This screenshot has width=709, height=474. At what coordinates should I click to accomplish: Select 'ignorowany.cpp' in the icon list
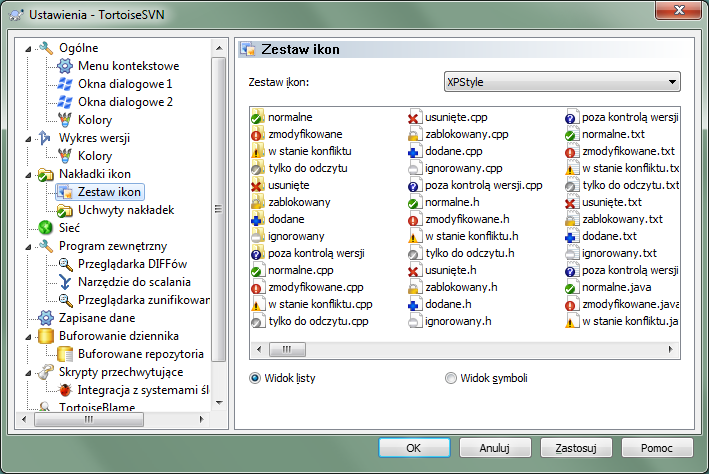click(x=463, y=168)
